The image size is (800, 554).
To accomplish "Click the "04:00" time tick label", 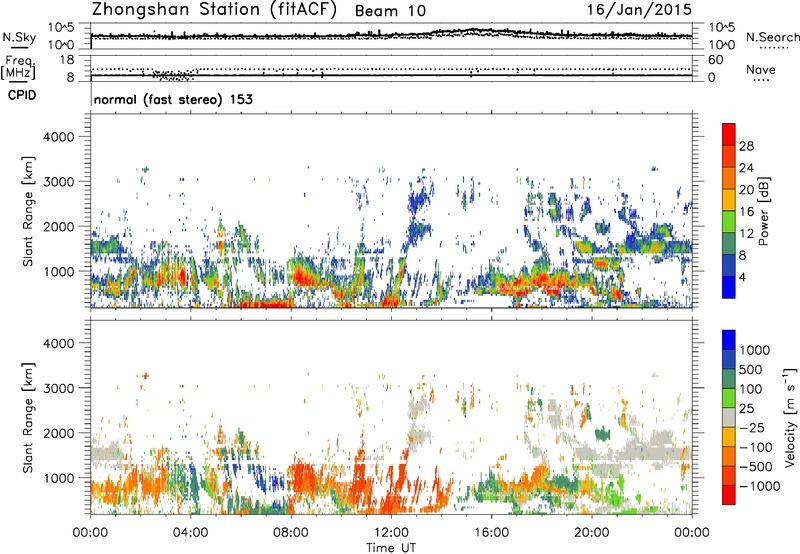I will click(x=190, y=533).
